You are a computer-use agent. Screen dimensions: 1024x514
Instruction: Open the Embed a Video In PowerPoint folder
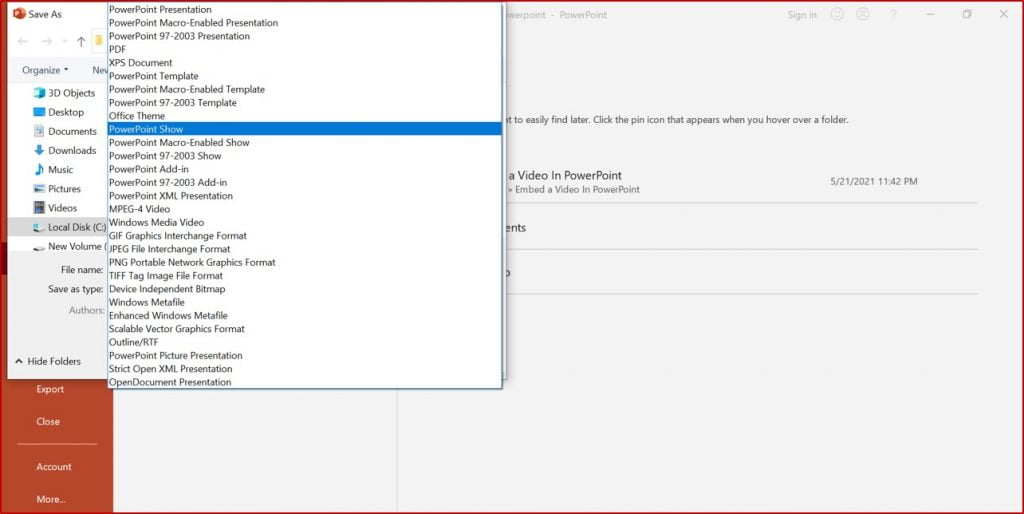click(741, 182)
